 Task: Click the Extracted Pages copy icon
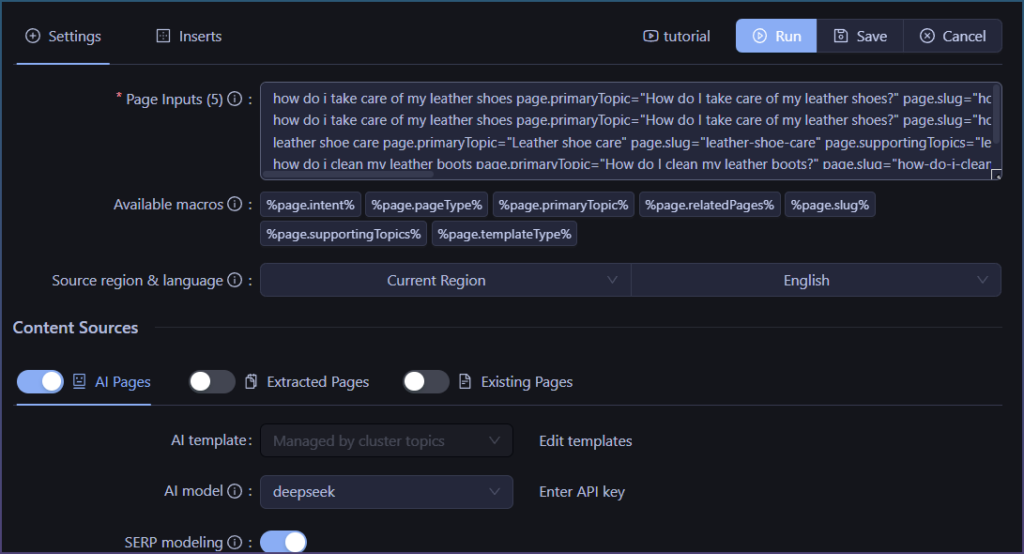[x=251, y=382]
